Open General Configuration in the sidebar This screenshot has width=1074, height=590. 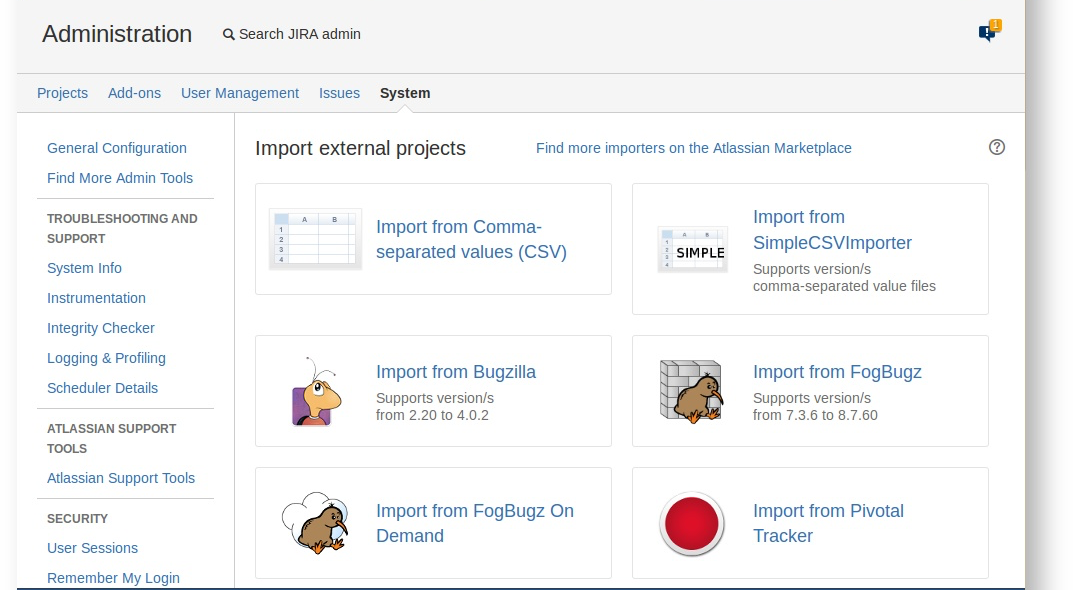click(117, 148)
